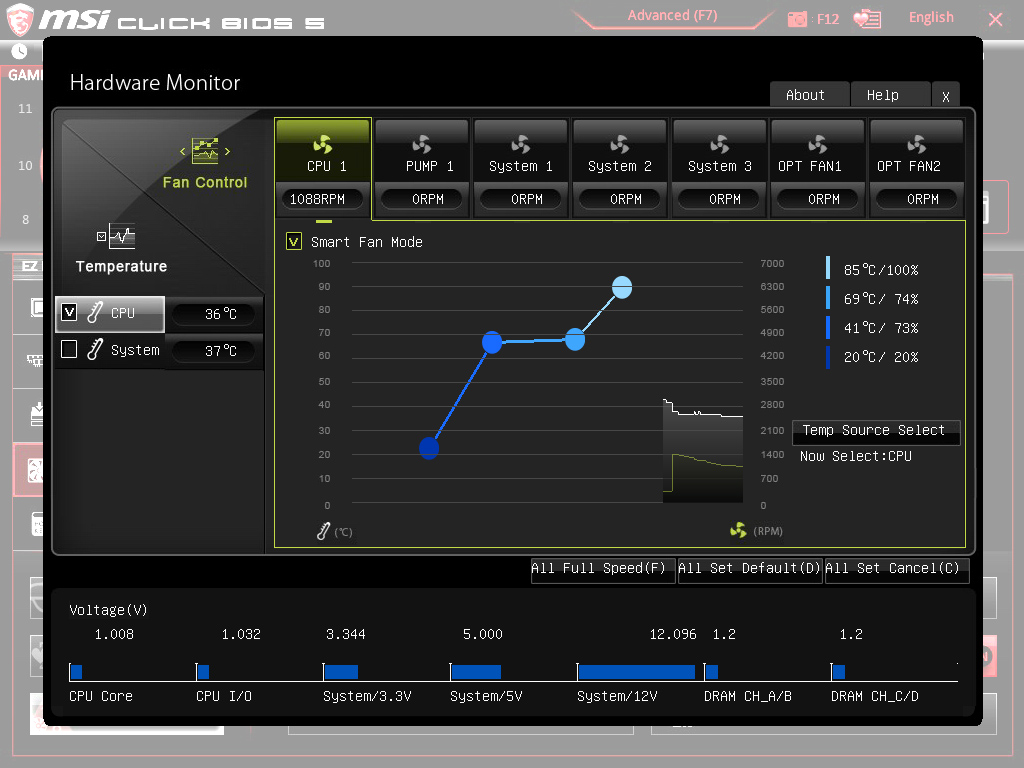Image resolution: width=1024 pixels, height=768 pixels.
Task: Click the DRAM CH_A/B voltage bar
Action: (712, 672)
